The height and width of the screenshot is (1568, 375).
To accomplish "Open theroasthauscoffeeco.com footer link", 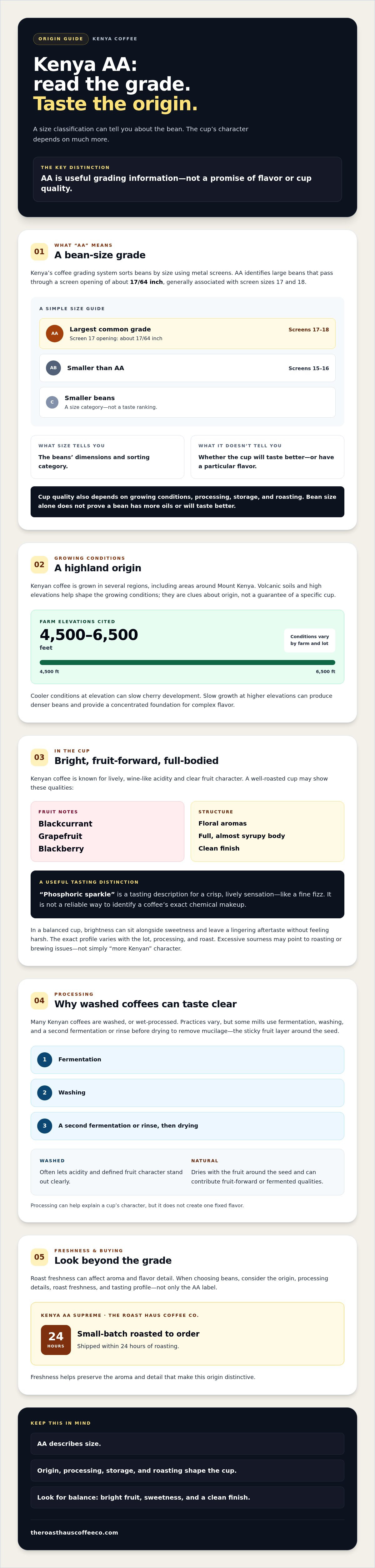I will point(74,1533).
